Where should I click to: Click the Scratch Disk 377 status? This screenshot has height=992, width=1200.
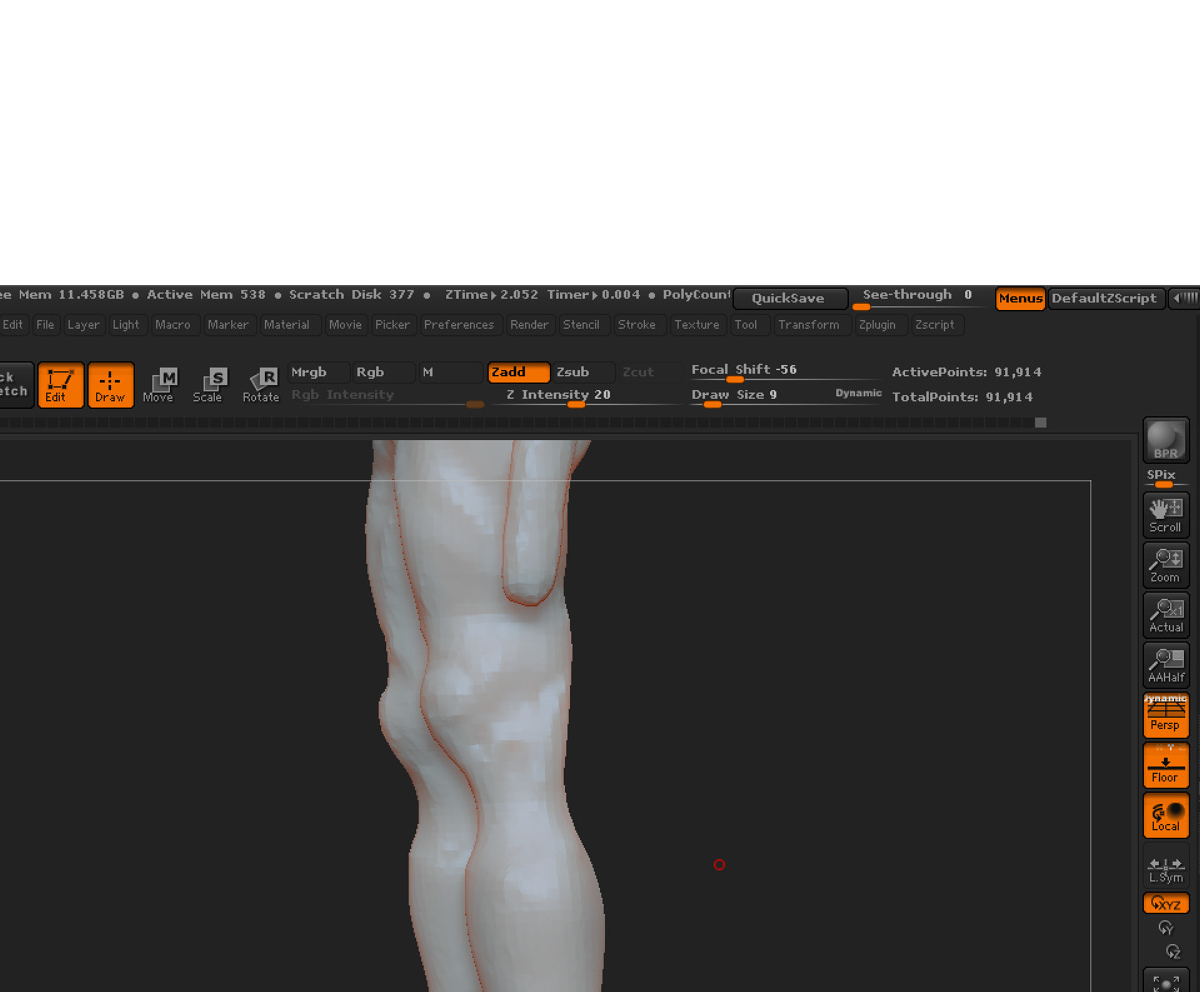tap(352, 295)
